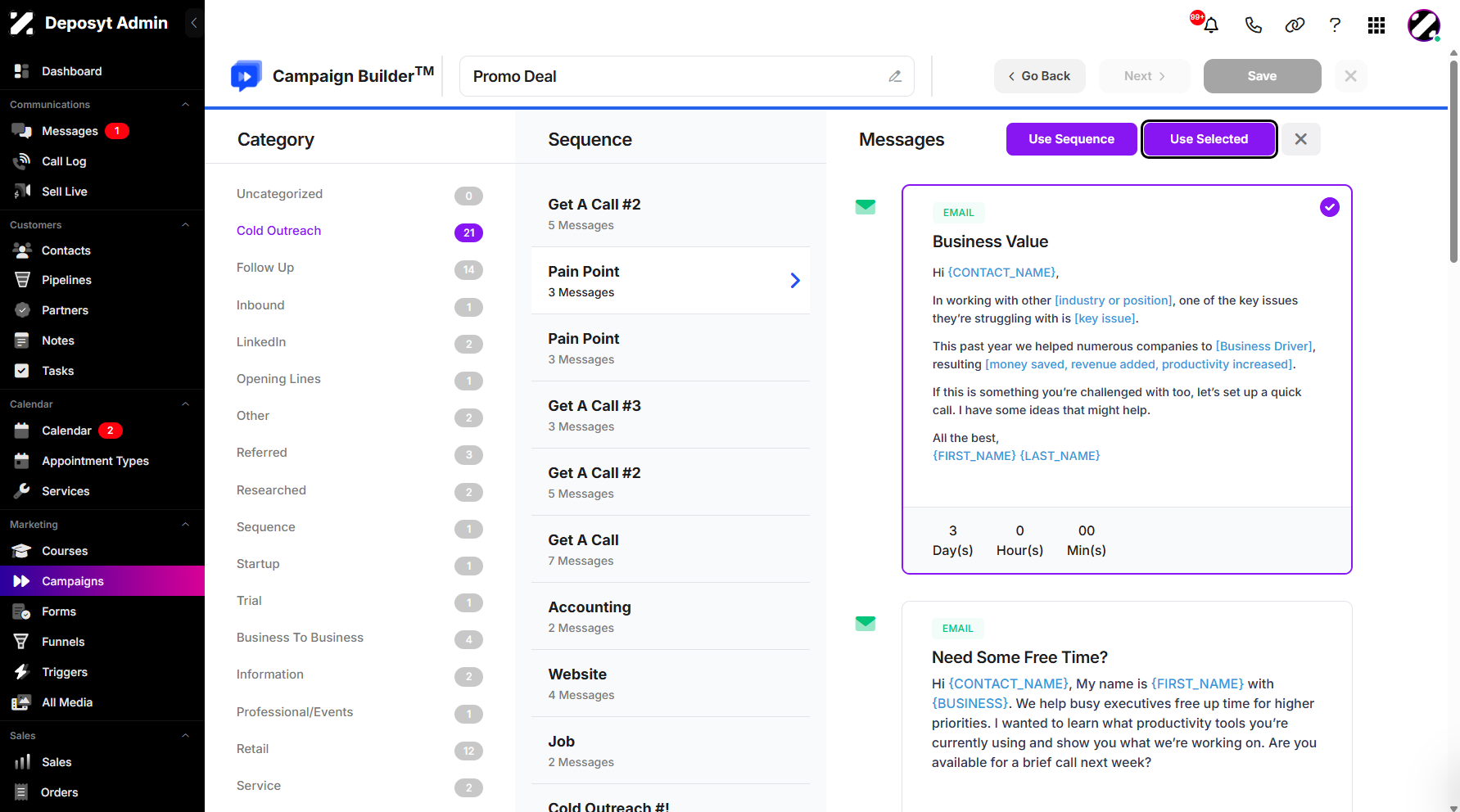Collapse the Sales section
This screenshot has height=812, width=1460.
(x=185, y=736)
